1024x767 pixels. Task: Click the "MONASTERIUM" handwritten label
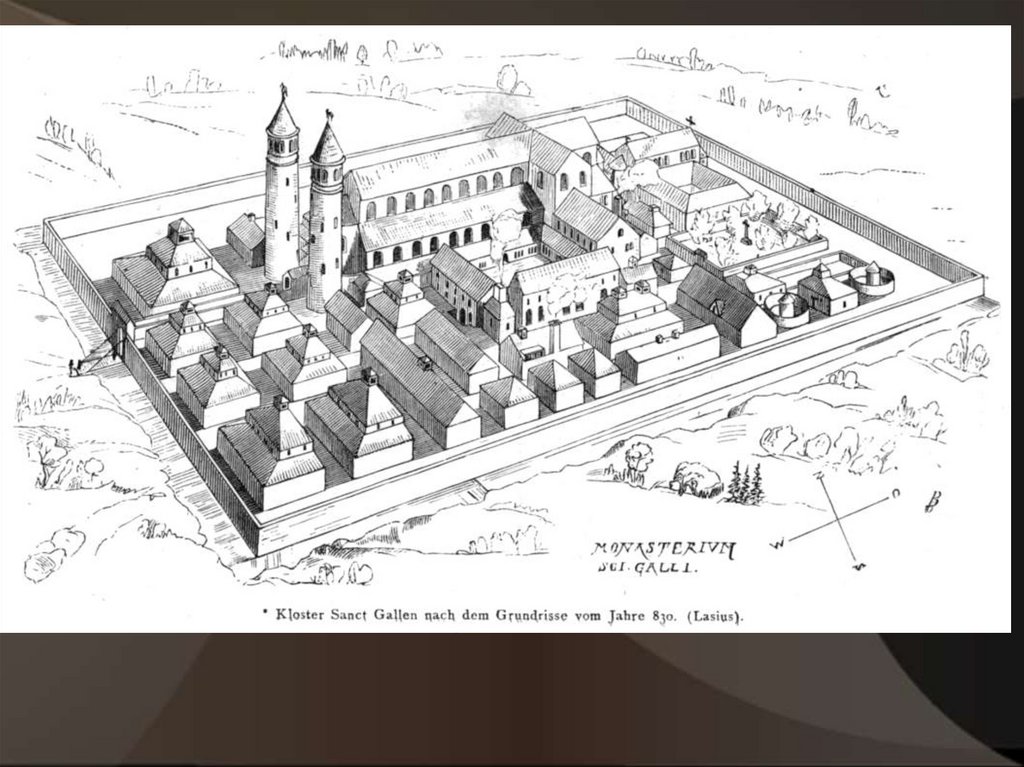click(665, 550)
